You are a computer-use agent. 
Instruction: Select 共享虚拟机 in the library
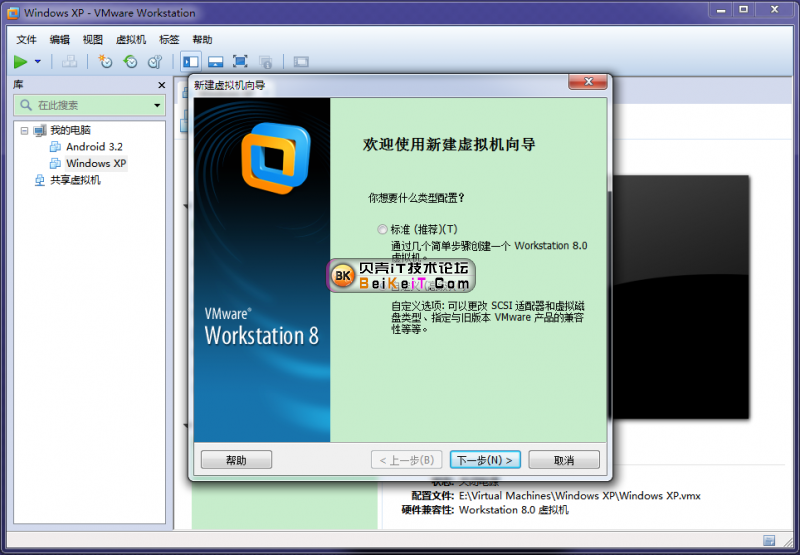(76, 180)
